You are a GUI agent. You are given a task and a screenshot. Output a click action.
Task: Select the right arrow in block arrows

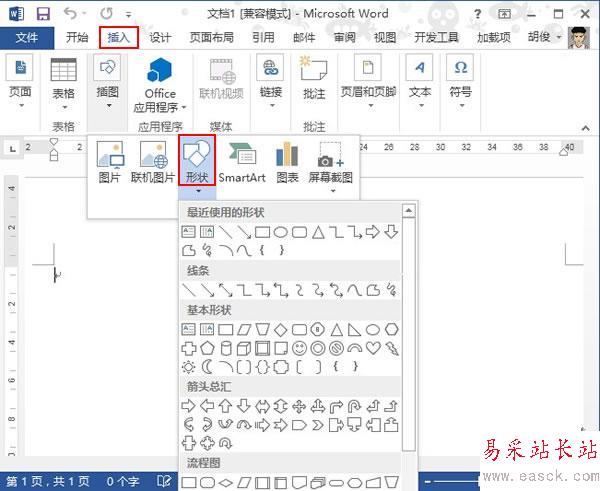point(188,406)
